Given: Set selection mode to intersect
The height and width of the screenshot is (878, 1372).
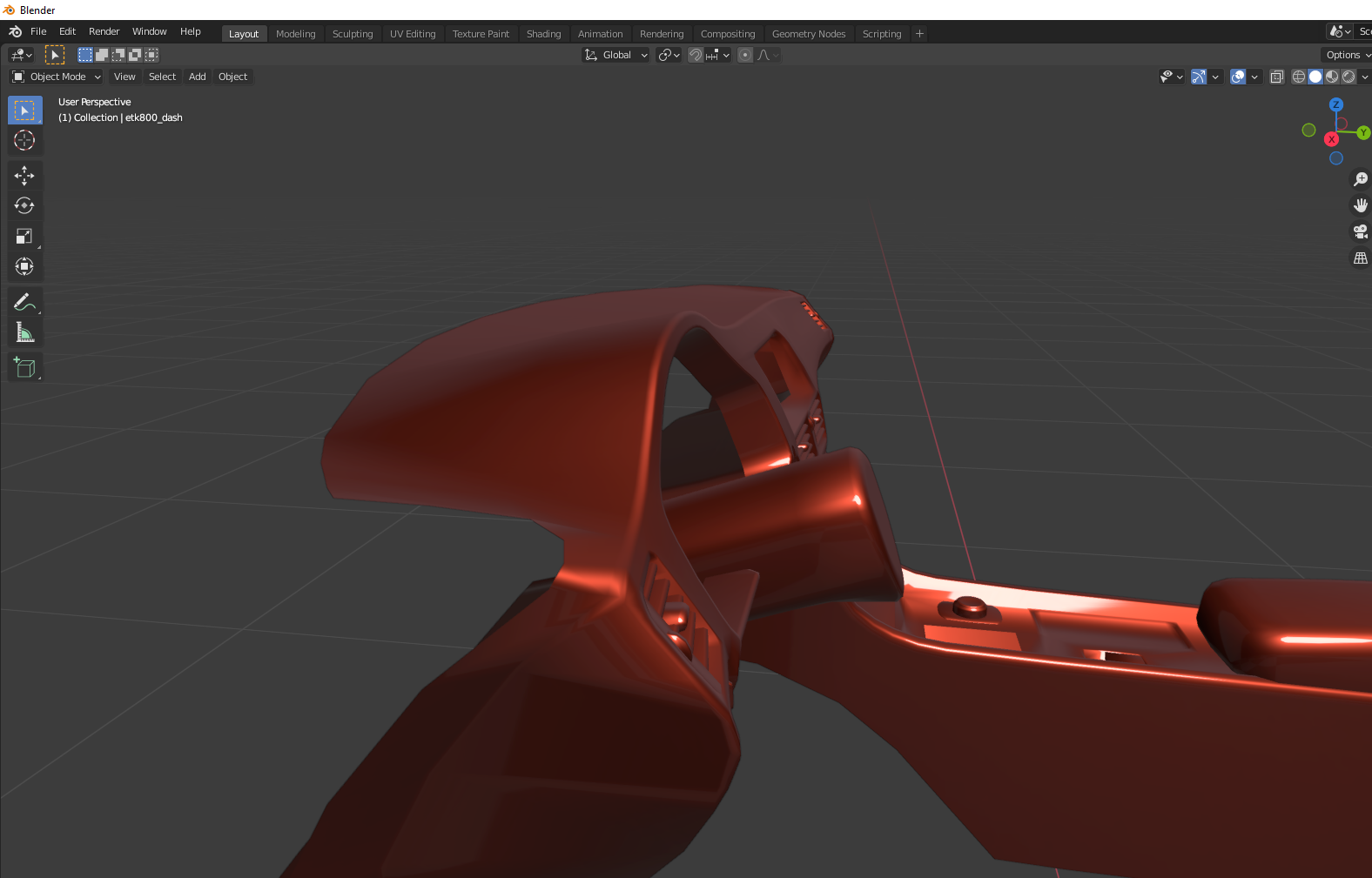Looking at the screenshot, I should pyautogui.click(x=151, y=55).
